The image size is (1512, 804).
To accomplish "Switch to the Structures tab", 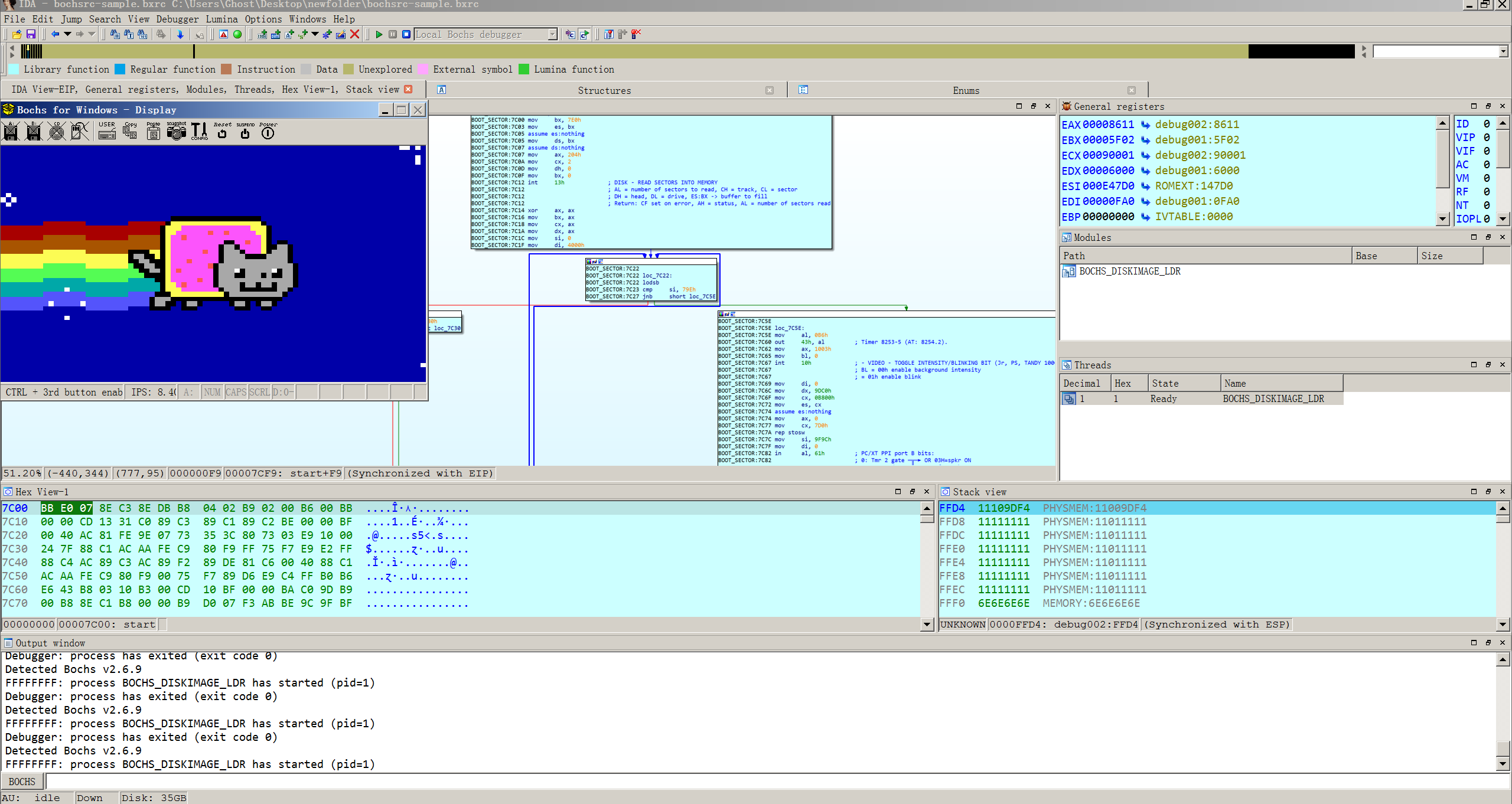I will click(x=604, y=90).
